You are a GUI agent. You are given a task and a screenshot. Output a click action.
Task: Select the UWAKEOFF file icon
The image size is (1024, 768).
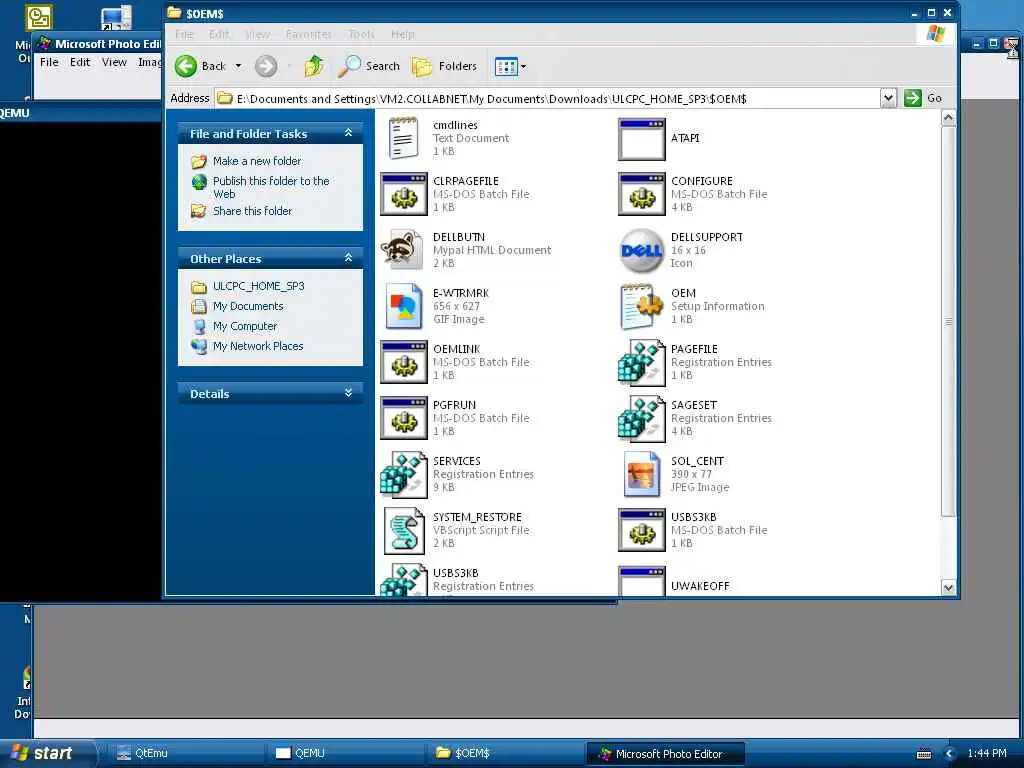[x=641, y=581]
